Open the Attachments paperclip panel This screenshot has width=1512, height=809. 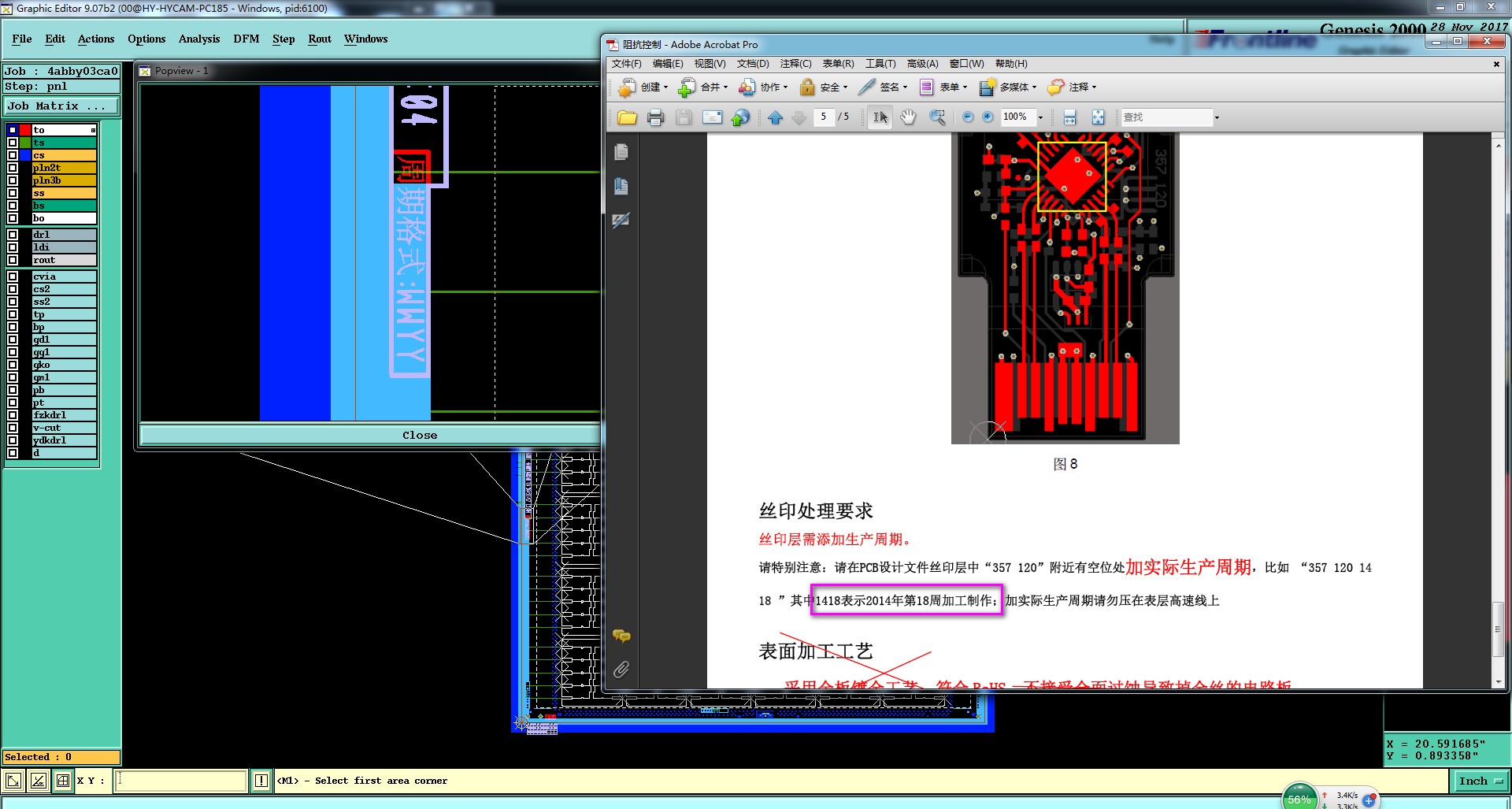(621, 670)
